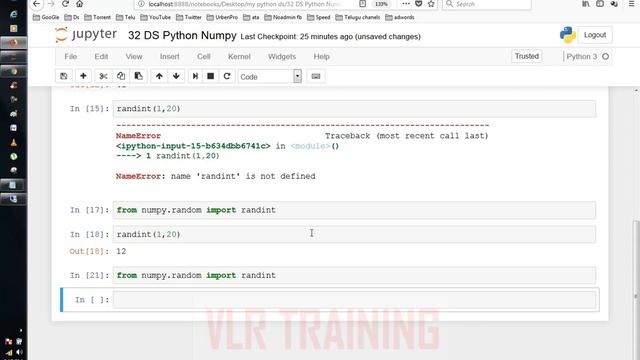Open the Help menu
640x360 pixels.
[322, 57]
